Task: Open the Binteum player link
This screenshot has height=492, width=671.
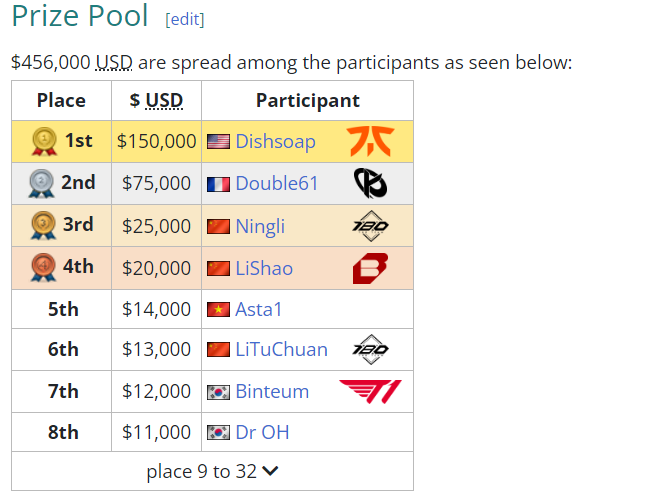Action: point(272,391)
